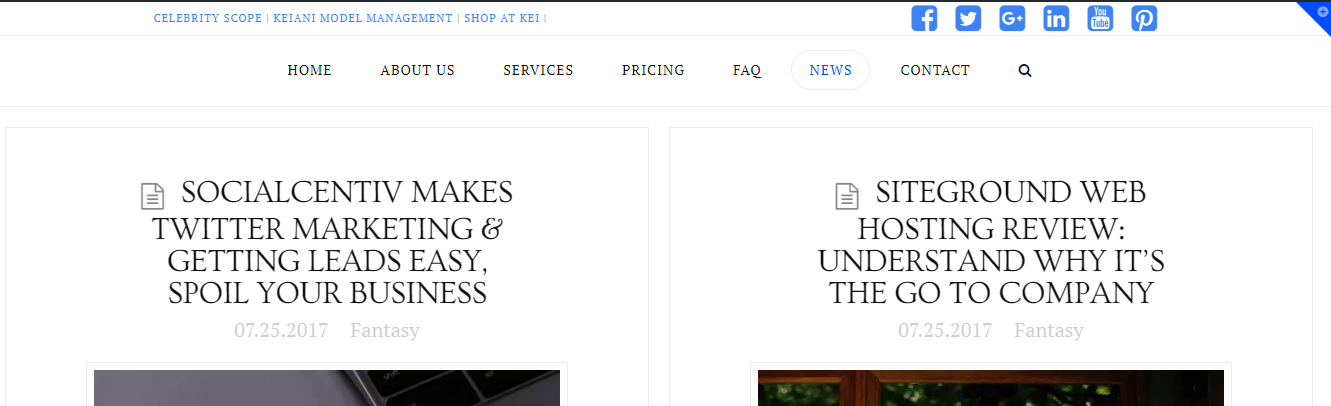1331x406 pixels.
Task: Open the LinkedIn social icon
Action: [1056, 18]
